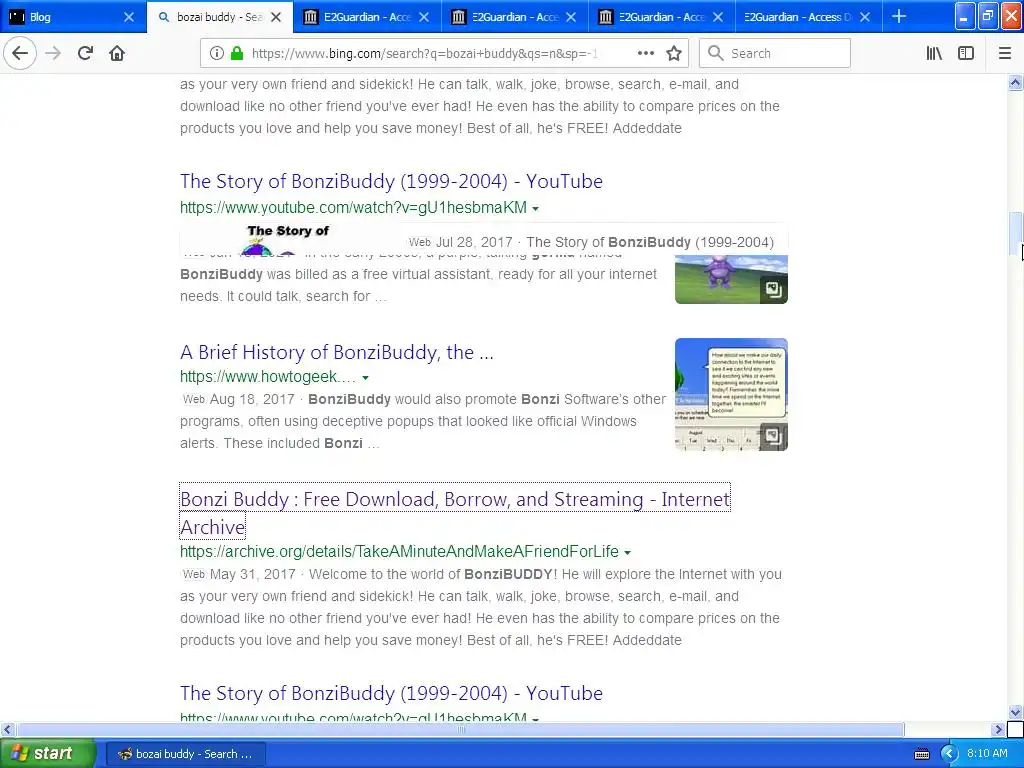Open bottom Story of BonziBuddy YouTube result
1024x768 pixels.
pos(391,693)
